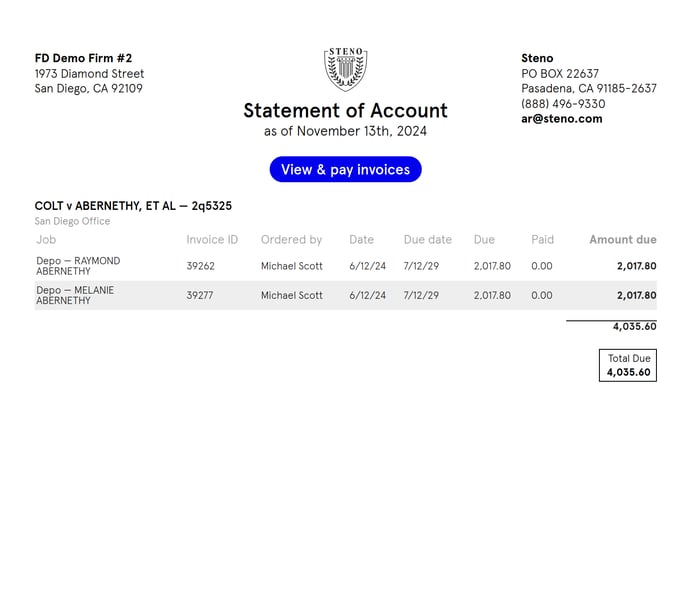Click the (888) 496-9330 phone number

click(562, 104)
